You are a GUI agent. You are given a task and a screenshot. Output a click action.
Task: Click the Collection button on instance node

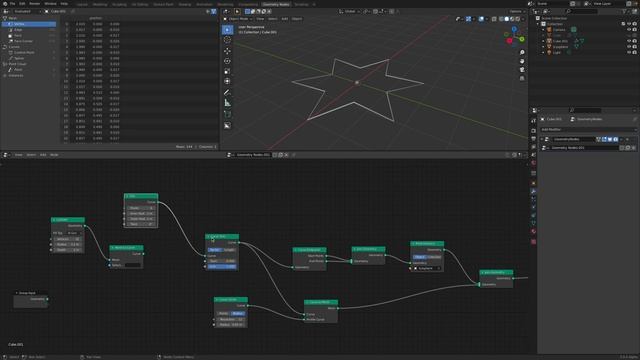click(x=434, y=257)
